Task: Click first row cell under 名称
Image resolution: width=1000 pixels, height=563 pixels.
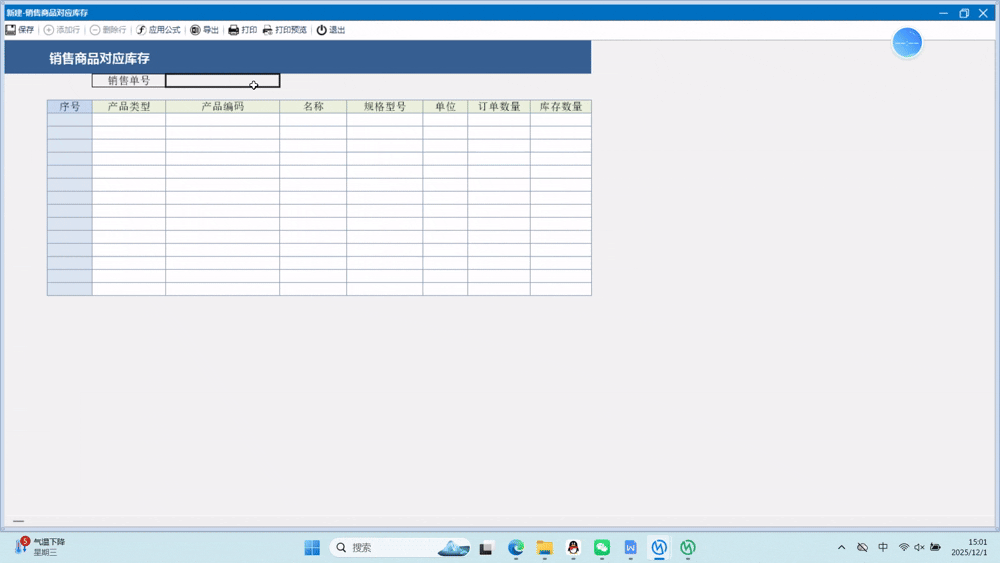Action: 313,120
